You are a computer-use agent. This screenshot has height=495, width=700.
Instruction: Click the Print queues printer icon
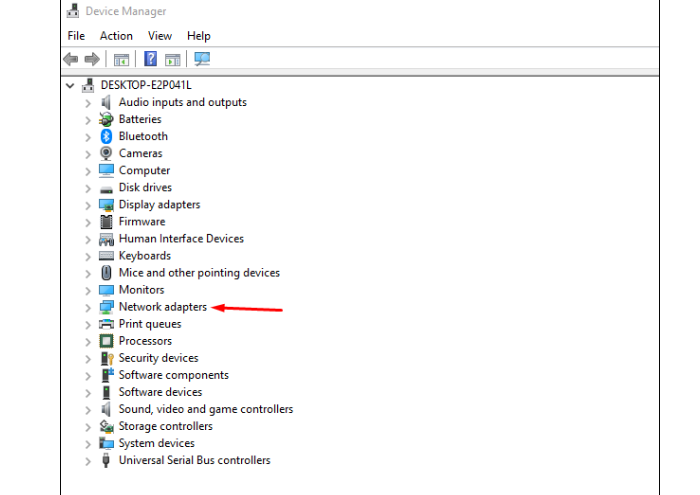(x=106, y=324)
